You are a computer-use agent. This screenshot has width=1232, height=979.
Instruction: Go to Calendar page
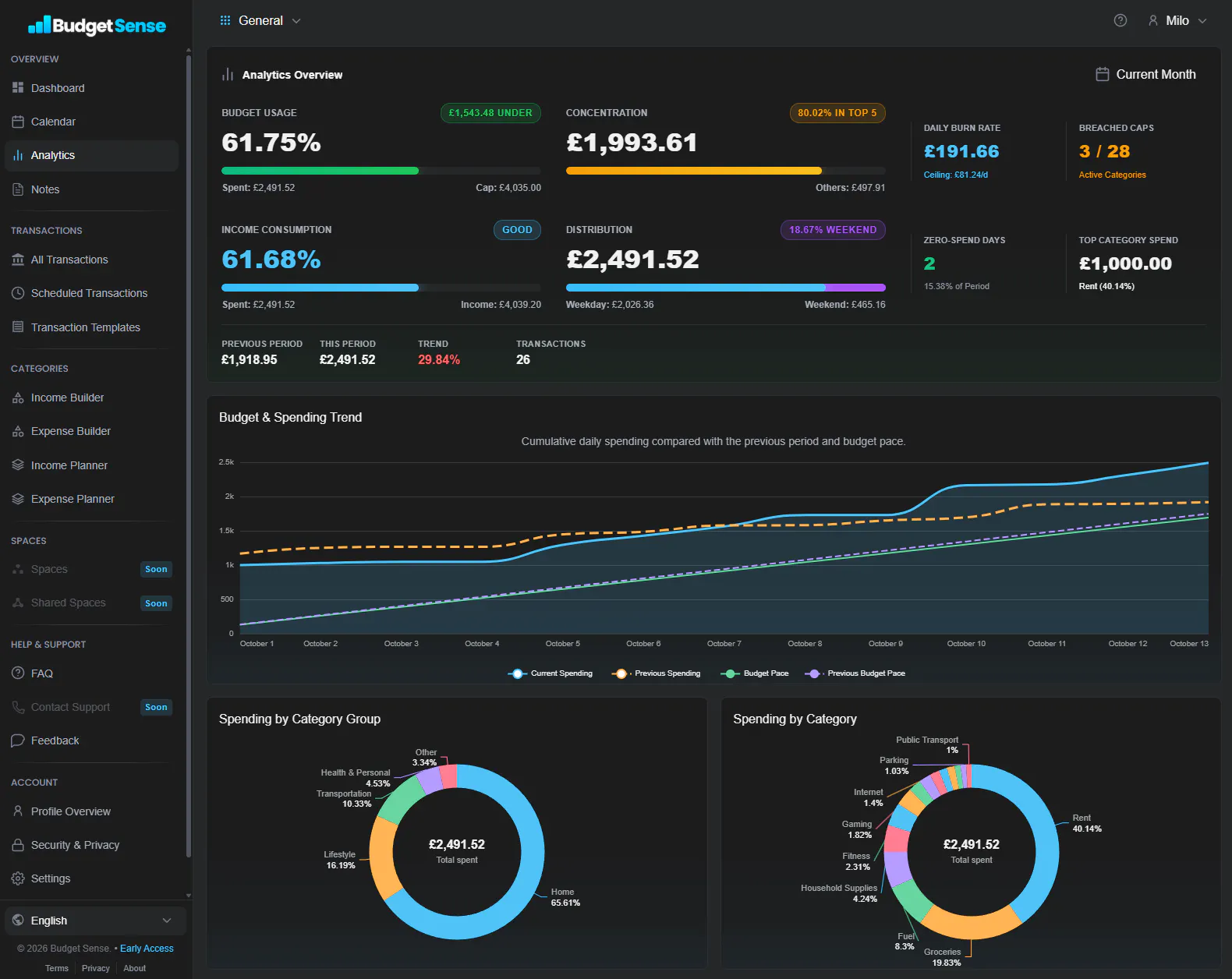tap(91, 122)
